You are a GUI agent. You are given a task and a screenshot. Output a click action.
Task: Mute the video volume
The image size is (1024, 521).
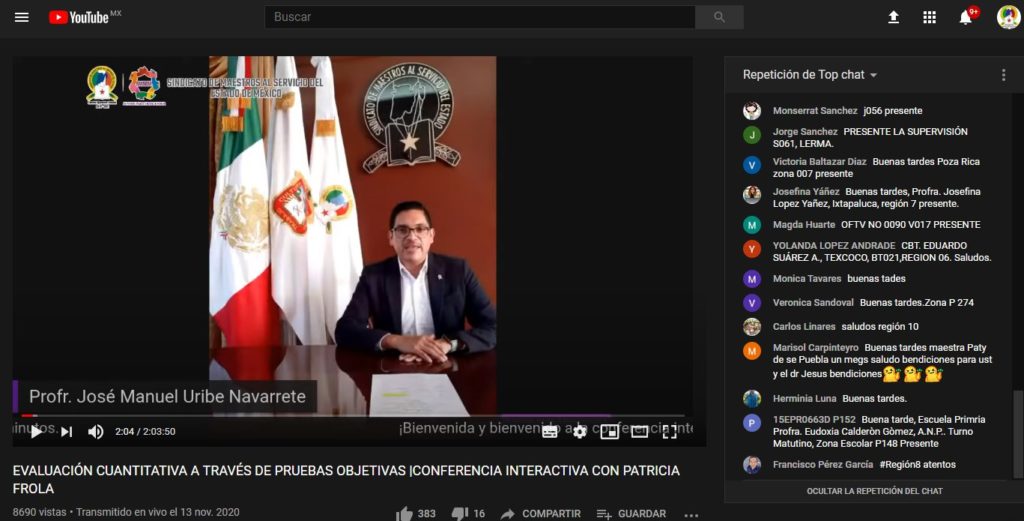[96, 432]
